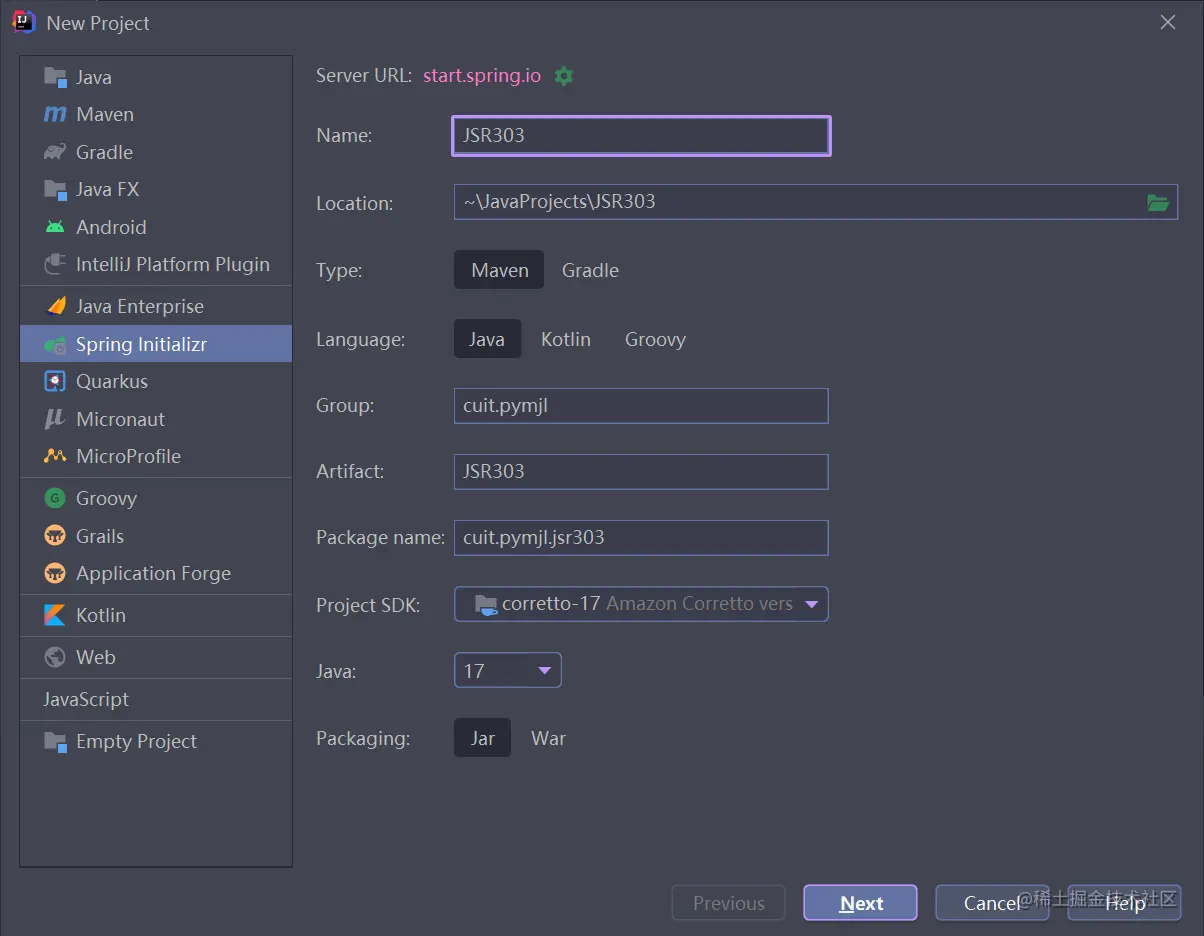Open the Java version 17 dropdown

coord(508,670)
